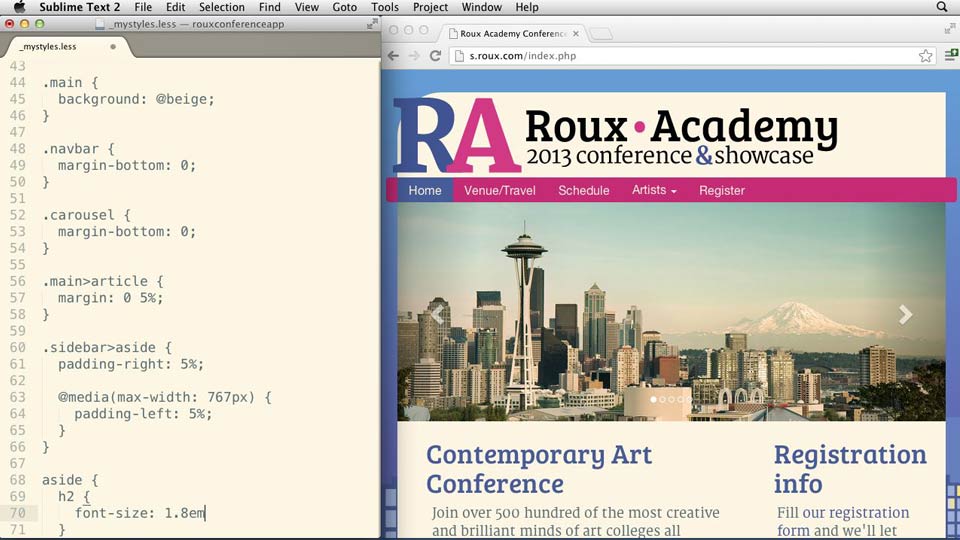The width and height of the screenshot is (960, 540).
Task: Click the '.navbar {' selector line
Action: (x=78, y=149)
